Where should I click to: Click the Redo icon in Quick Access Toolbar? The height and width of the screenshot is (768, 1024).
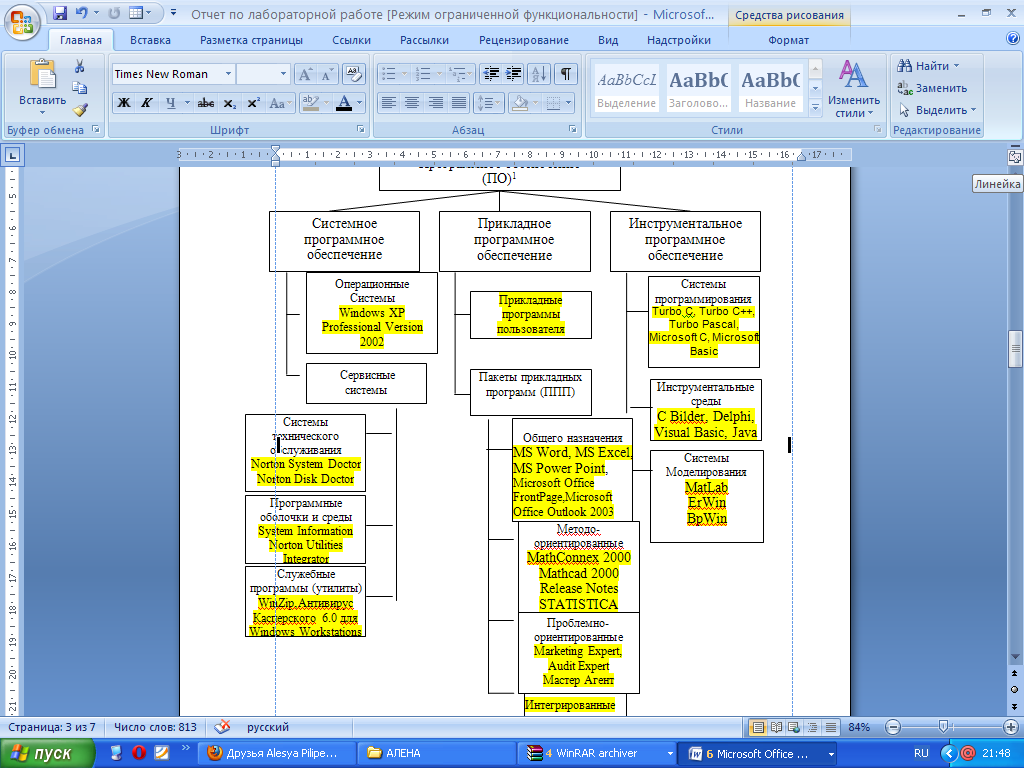click(114, 12)
